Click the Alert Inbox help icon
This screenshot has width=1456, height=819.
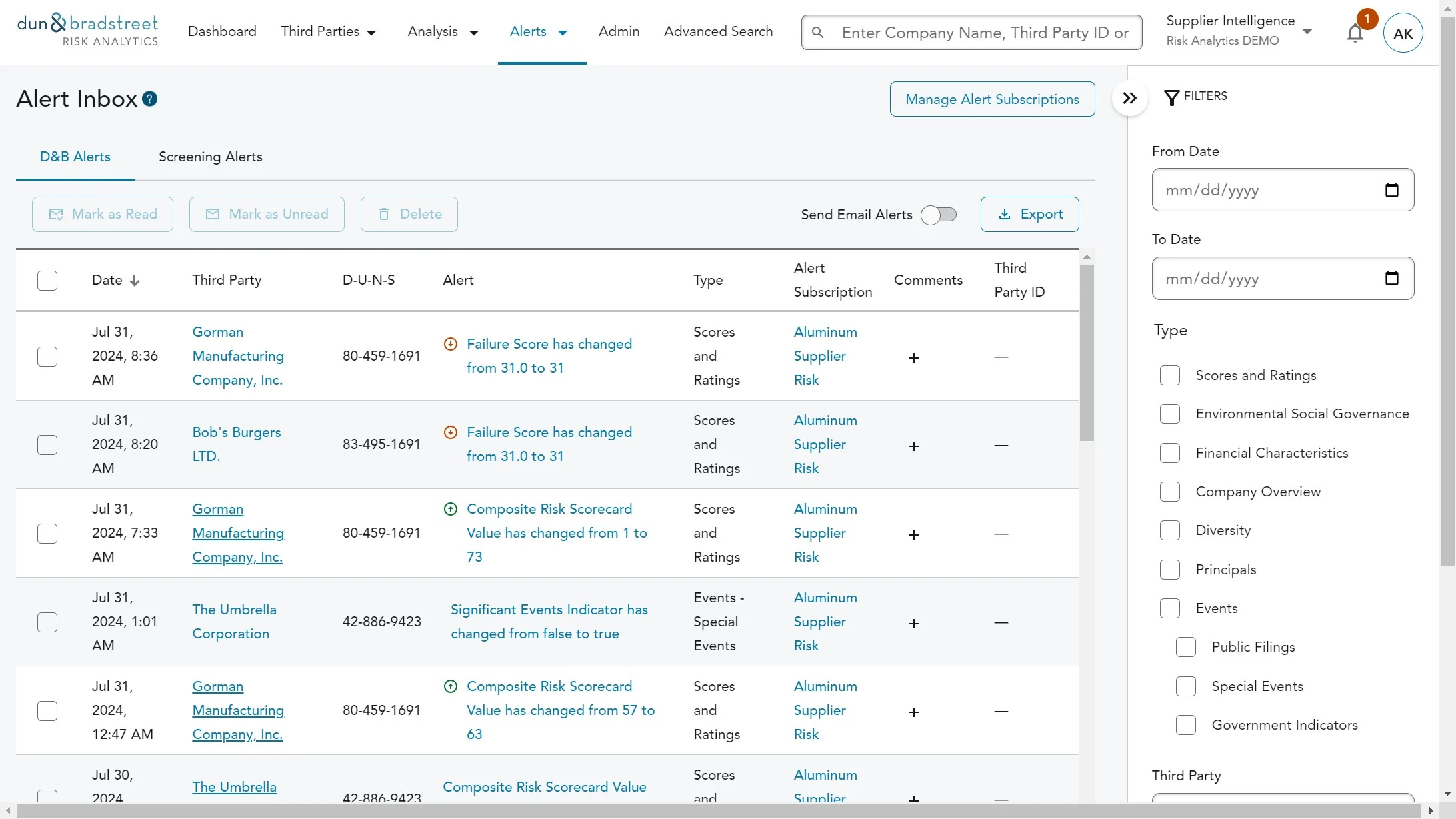150,99
